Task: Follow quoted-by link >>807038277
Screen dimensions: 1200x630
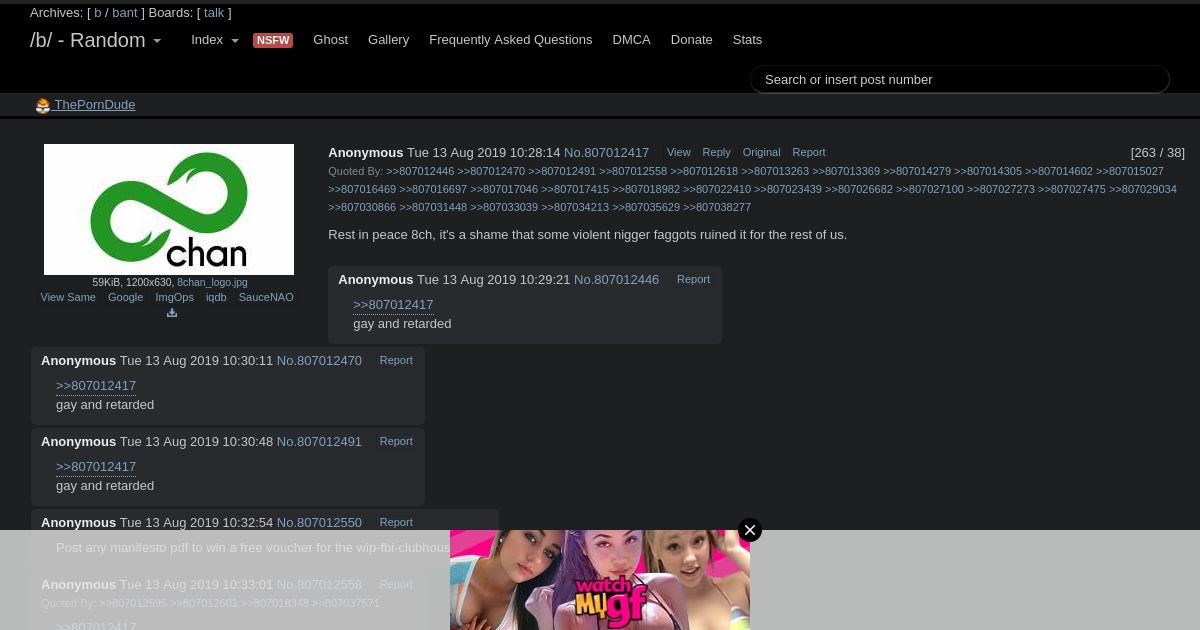Action: (717, 208)
